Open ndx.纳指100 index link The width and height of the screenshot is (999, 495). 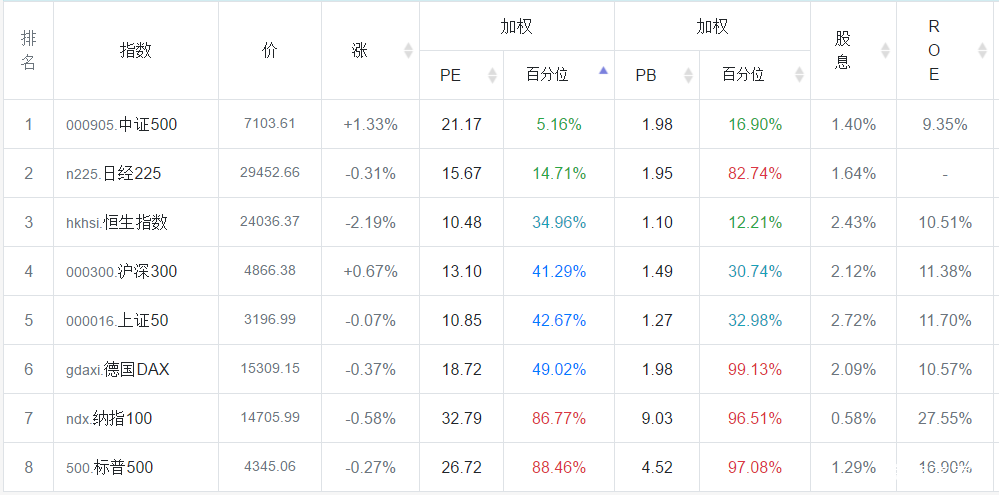(109, 419)
